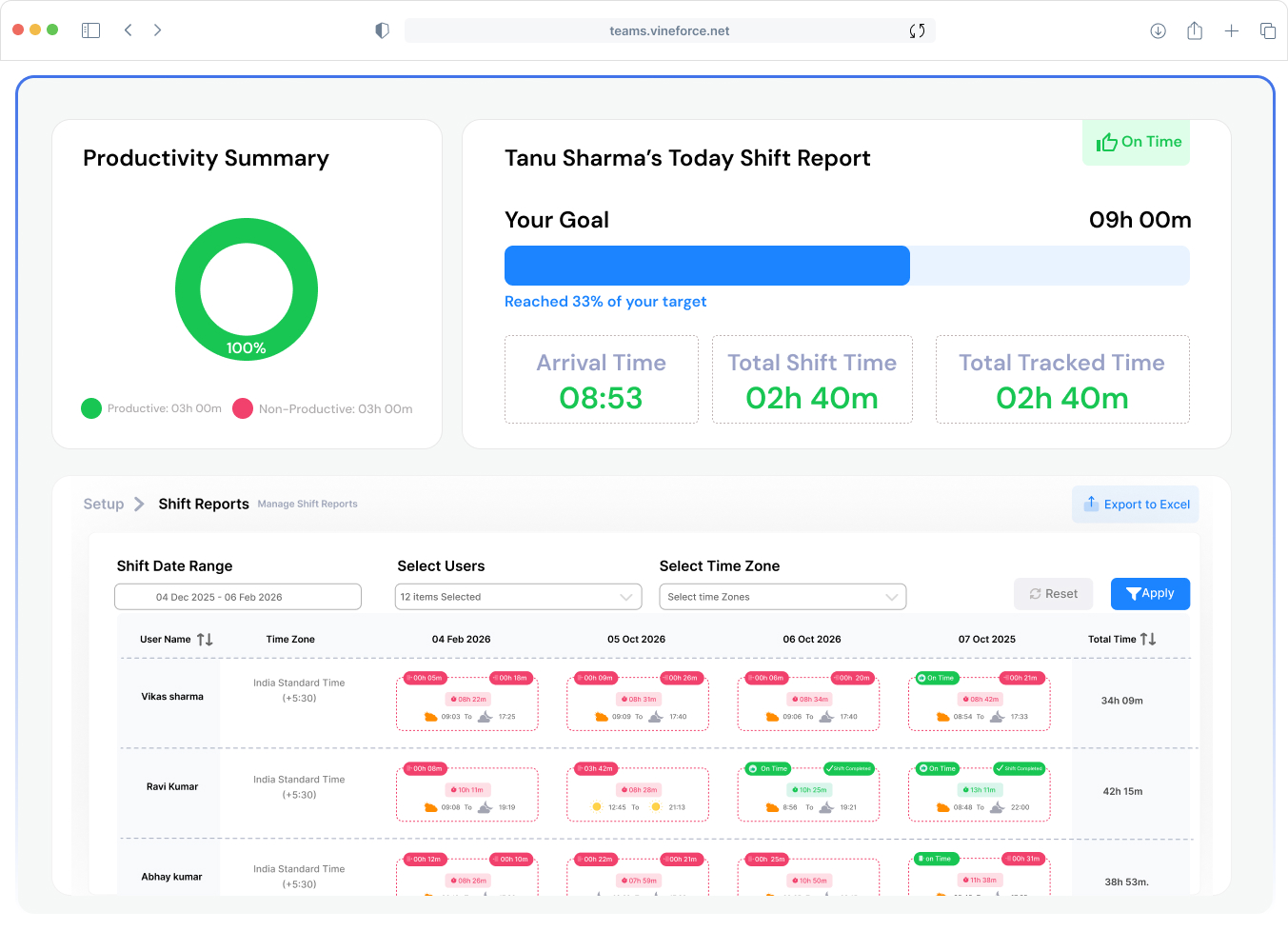Image resolution: width=1288 pixels, height=931 pixels.
Task: Toggle sorting on the Total Time column
Action: click(x=1150, y=639)
